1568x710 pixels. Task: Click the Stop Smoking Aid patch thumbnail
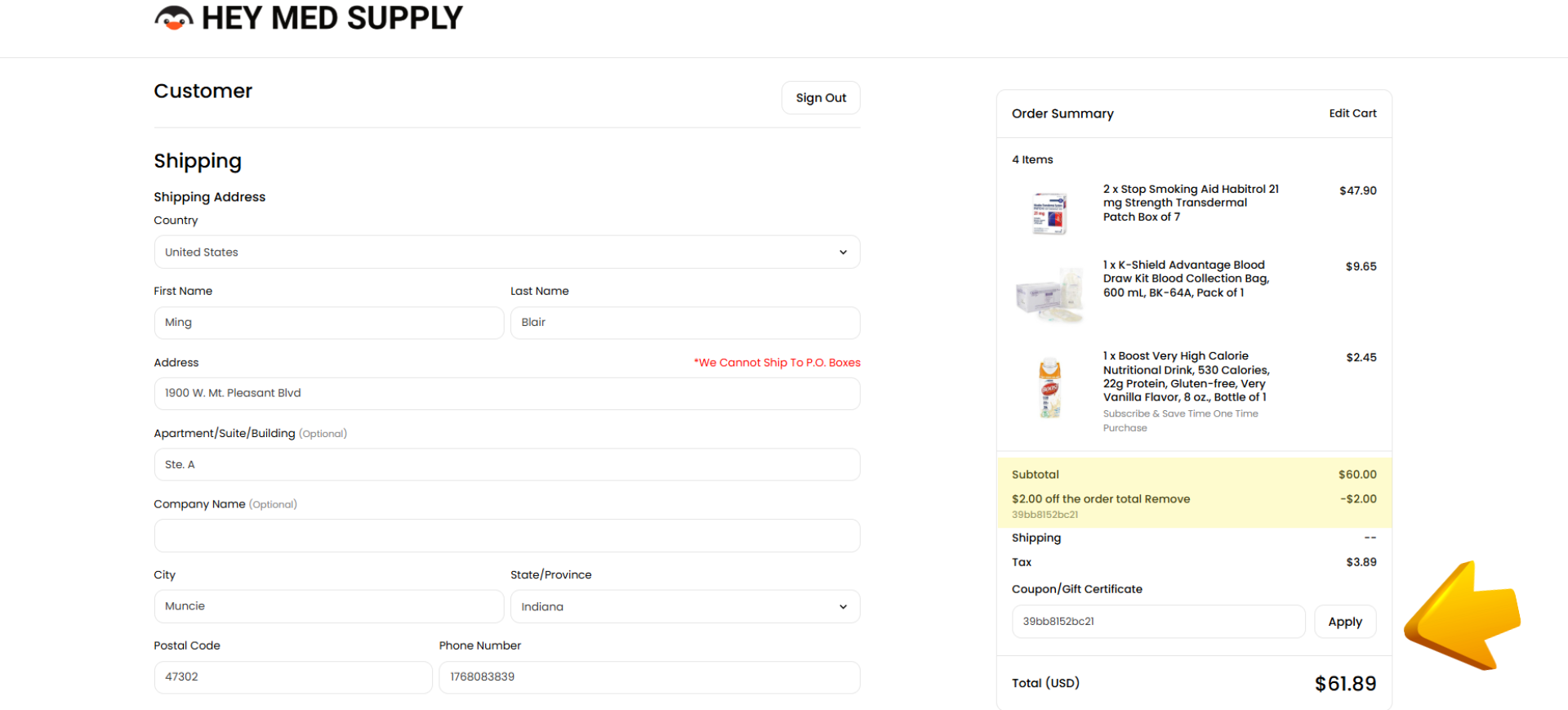tap(1049, 213)
